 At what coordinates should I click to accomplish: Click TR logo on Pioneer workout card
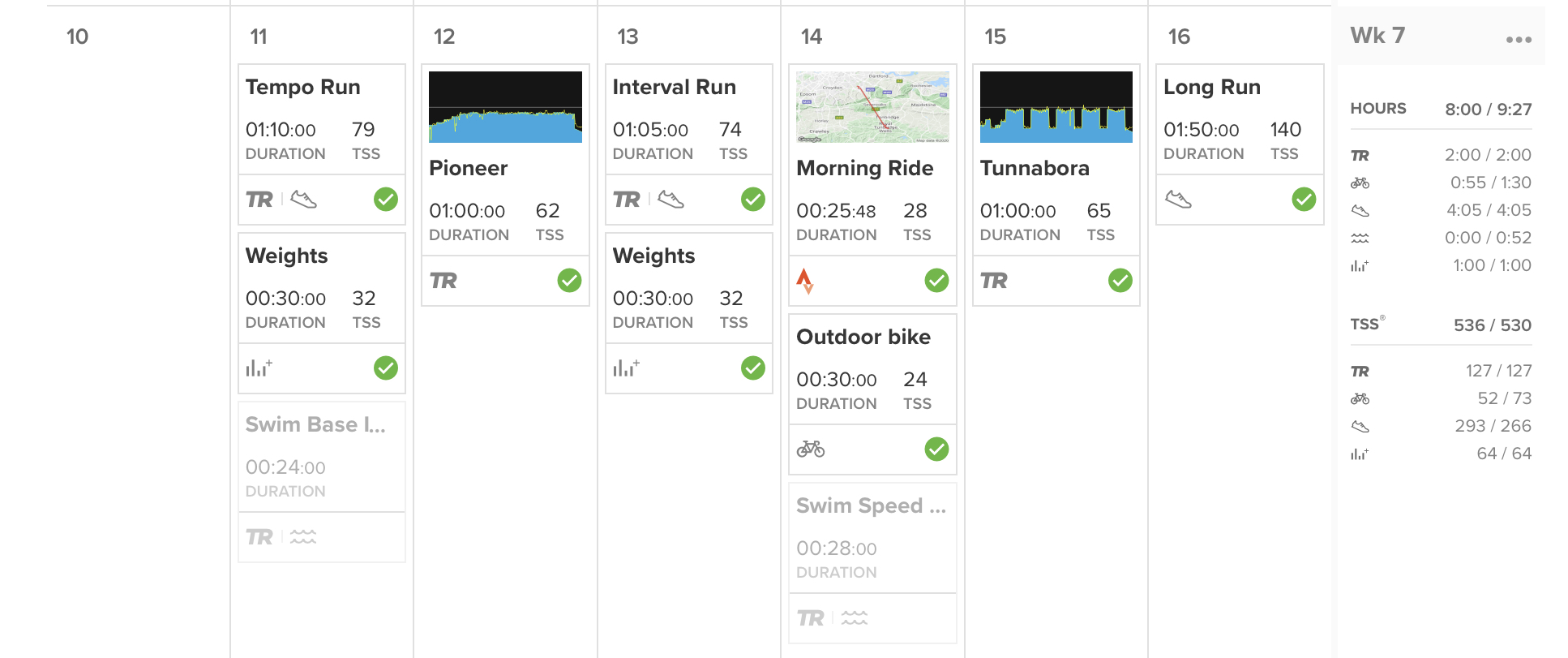pyautogui.click(x=443, y=281)
